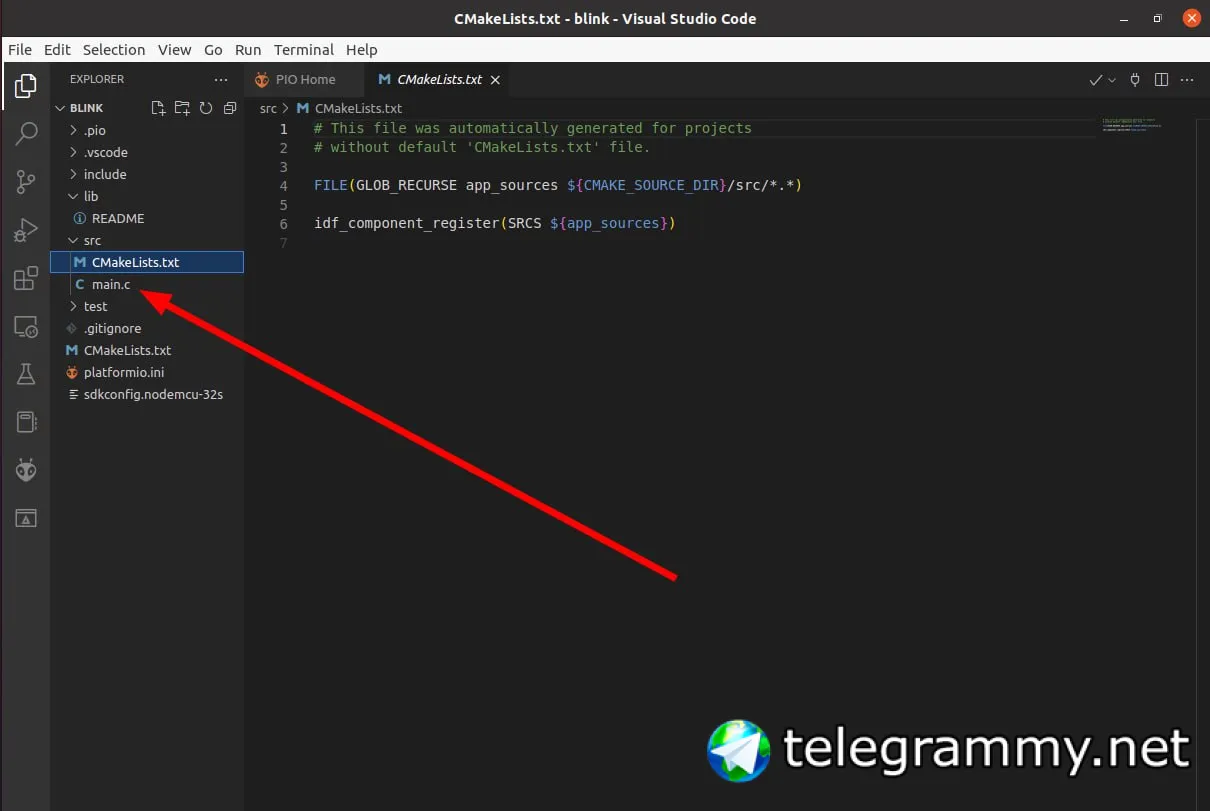Click the 'idf_component_register' code text
The width and height of the screenshot is (1210, 811).
click(405, 223)
